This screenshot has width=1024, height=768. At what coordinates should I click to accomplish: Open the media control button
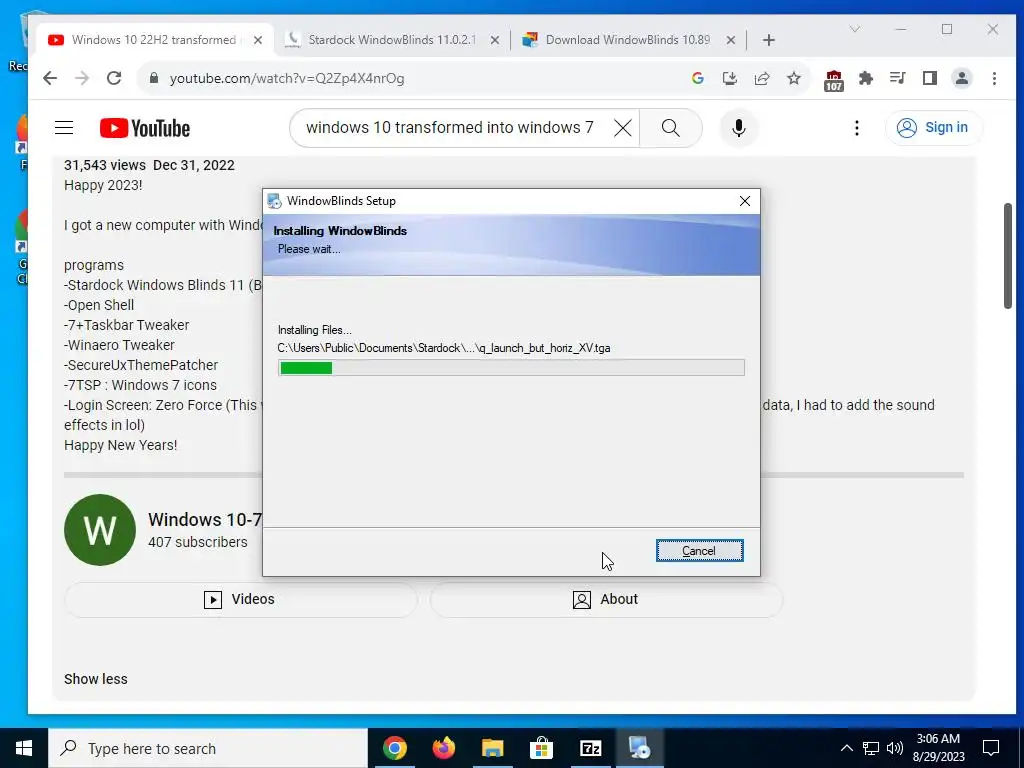(x=898, y=78)
